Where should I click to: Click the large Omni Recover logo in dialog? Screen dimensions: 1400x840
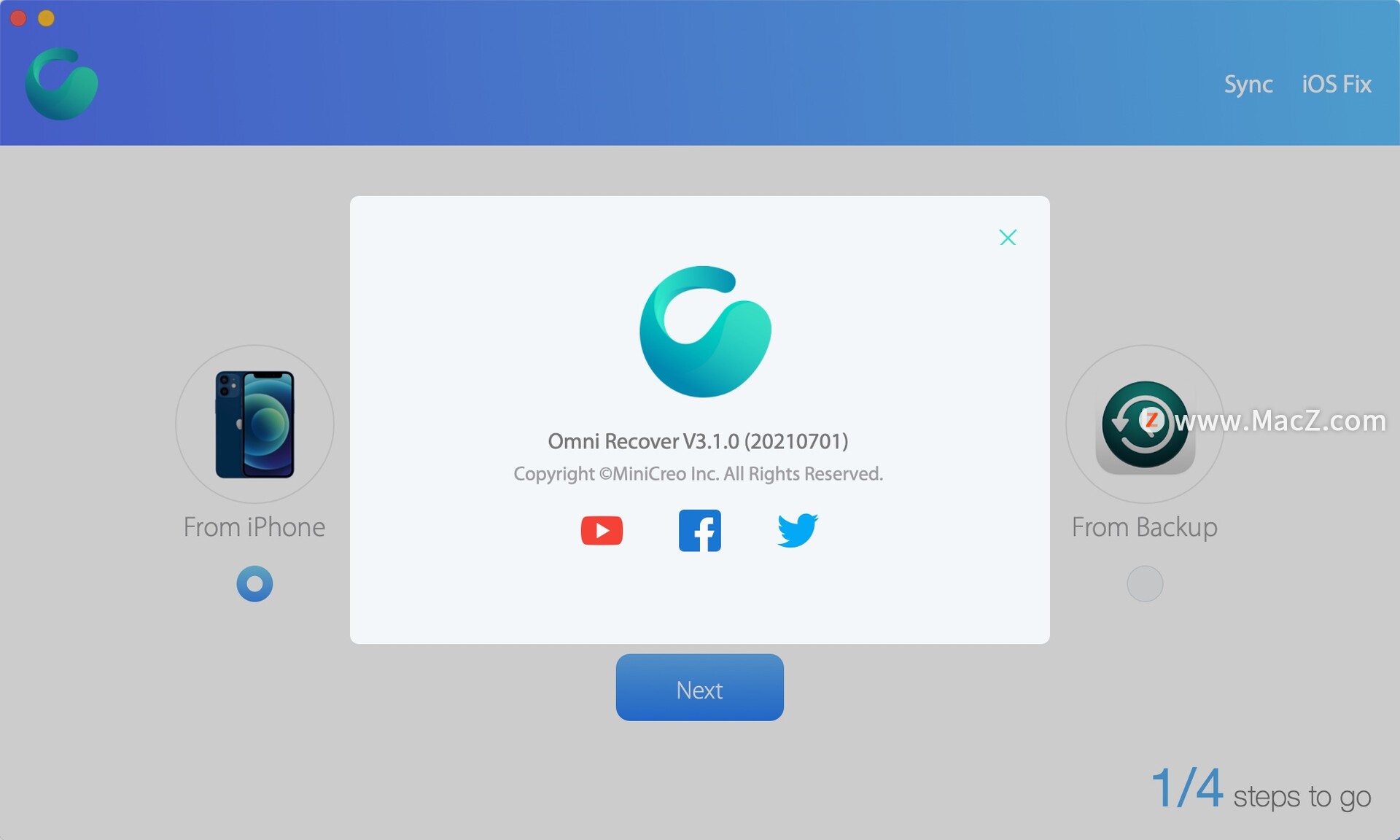(x=705, y=332)
